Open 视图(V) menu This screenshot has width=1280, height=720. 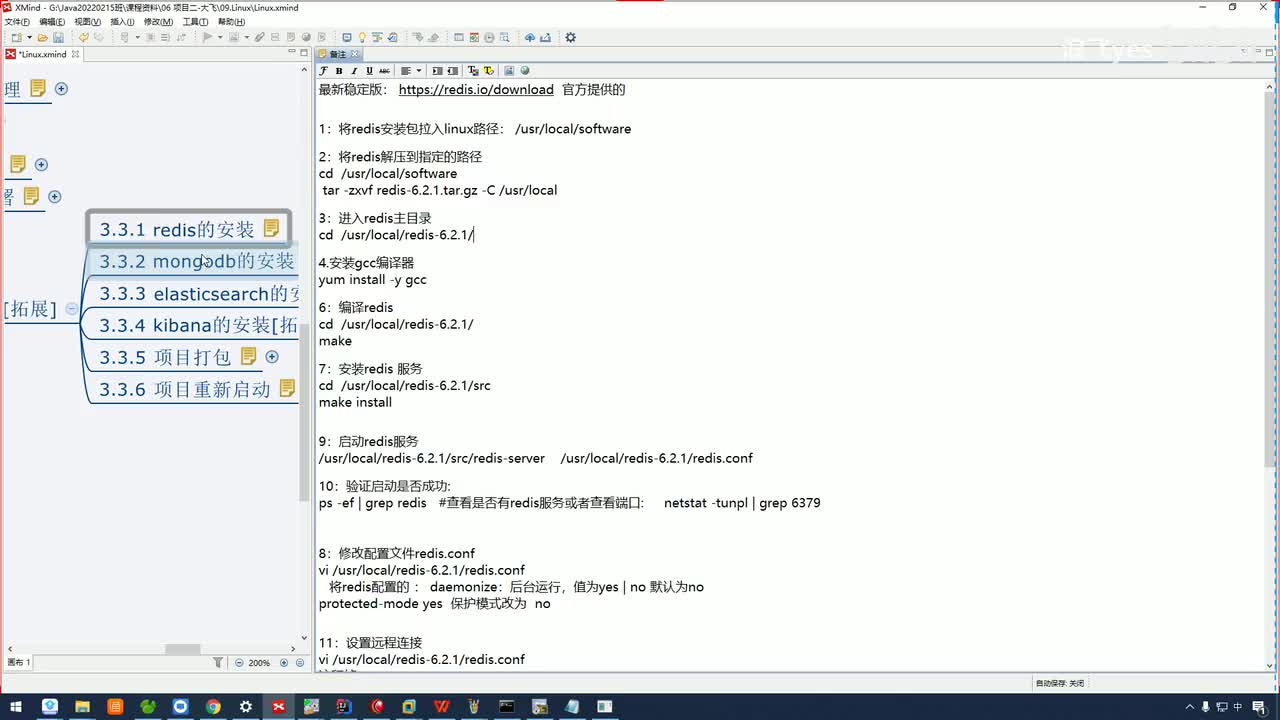87,21
